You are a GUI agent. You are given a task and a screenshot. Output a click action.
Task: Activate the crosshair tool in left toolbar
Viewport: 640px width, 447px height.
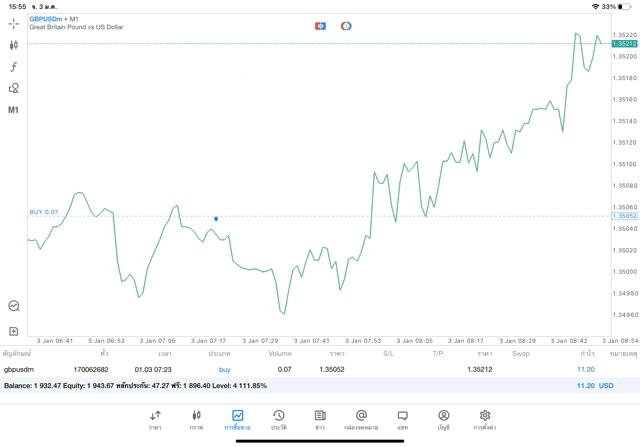(x=14, y=24)
